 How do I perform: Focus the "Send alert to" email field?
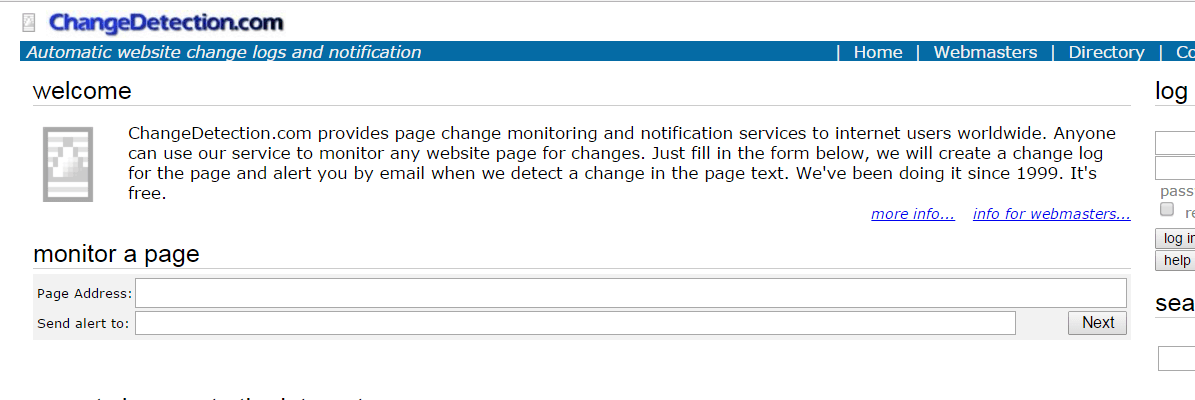click(x=575, y=323)
